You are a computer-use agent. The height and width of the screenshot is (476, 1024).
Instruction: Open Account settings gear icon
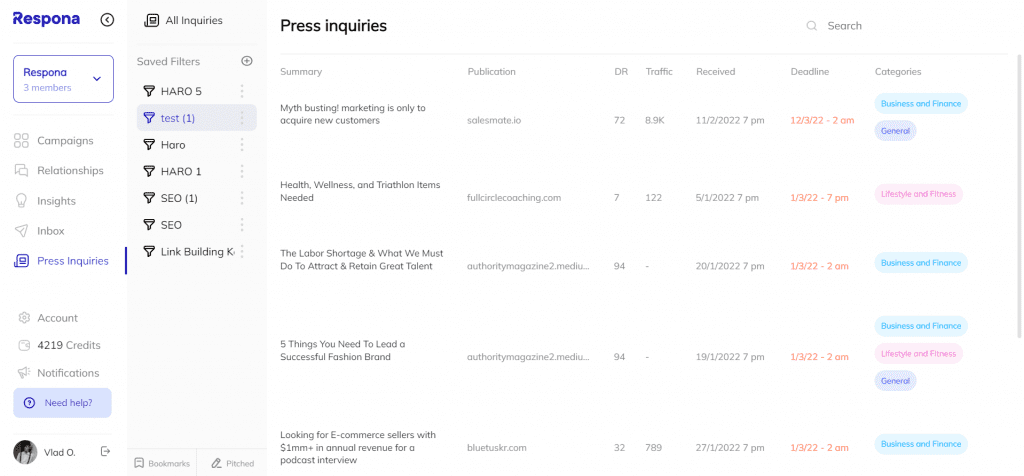[24, 318]
